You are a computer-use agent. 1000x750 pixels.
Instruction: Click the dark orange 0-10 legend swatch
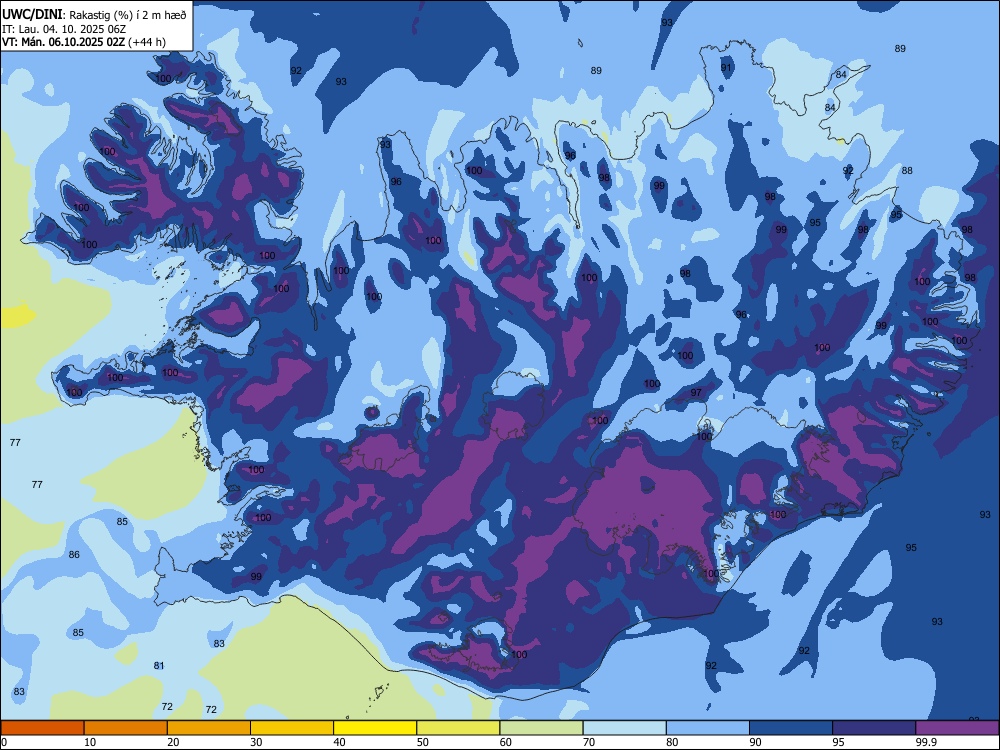[x=42, y=728]
